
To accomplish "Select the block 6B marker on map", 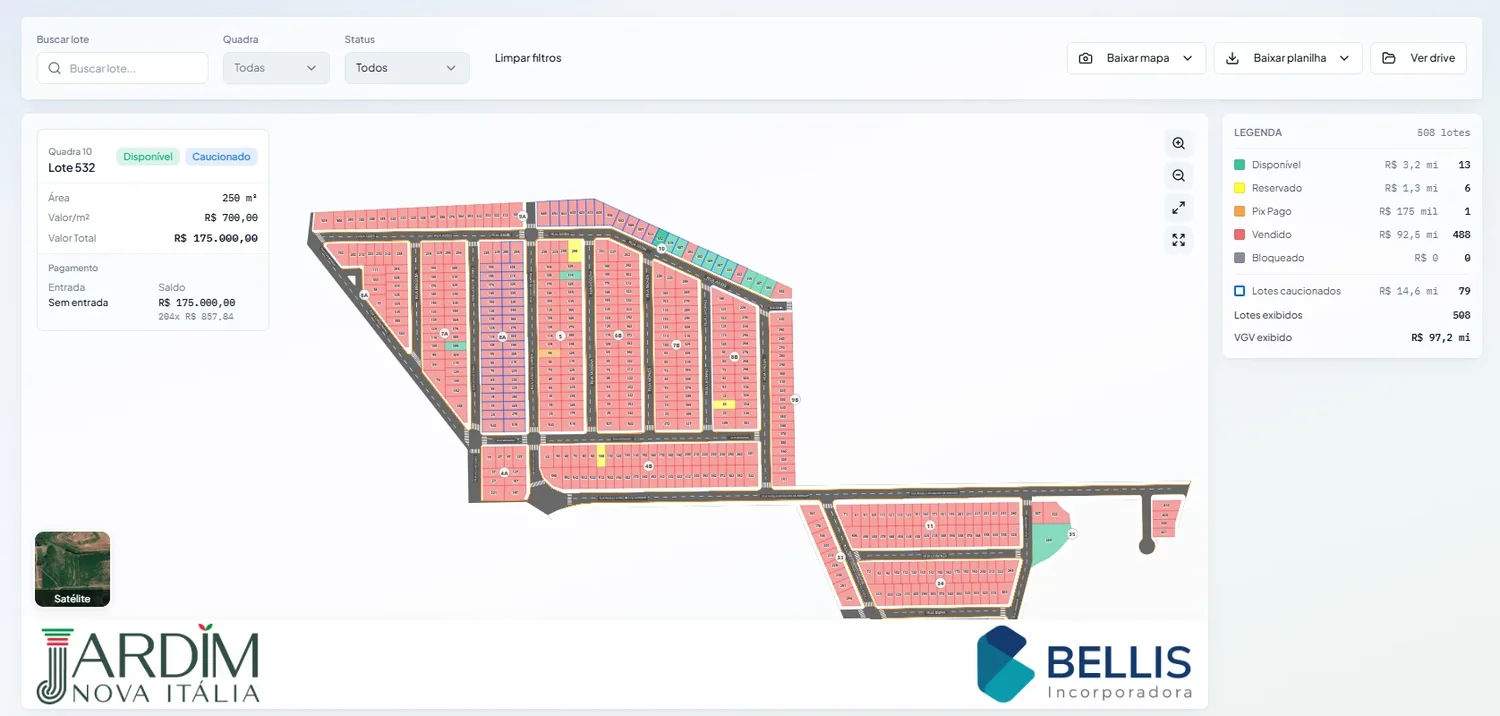I will pyautogui.click(x=618, y=335).
